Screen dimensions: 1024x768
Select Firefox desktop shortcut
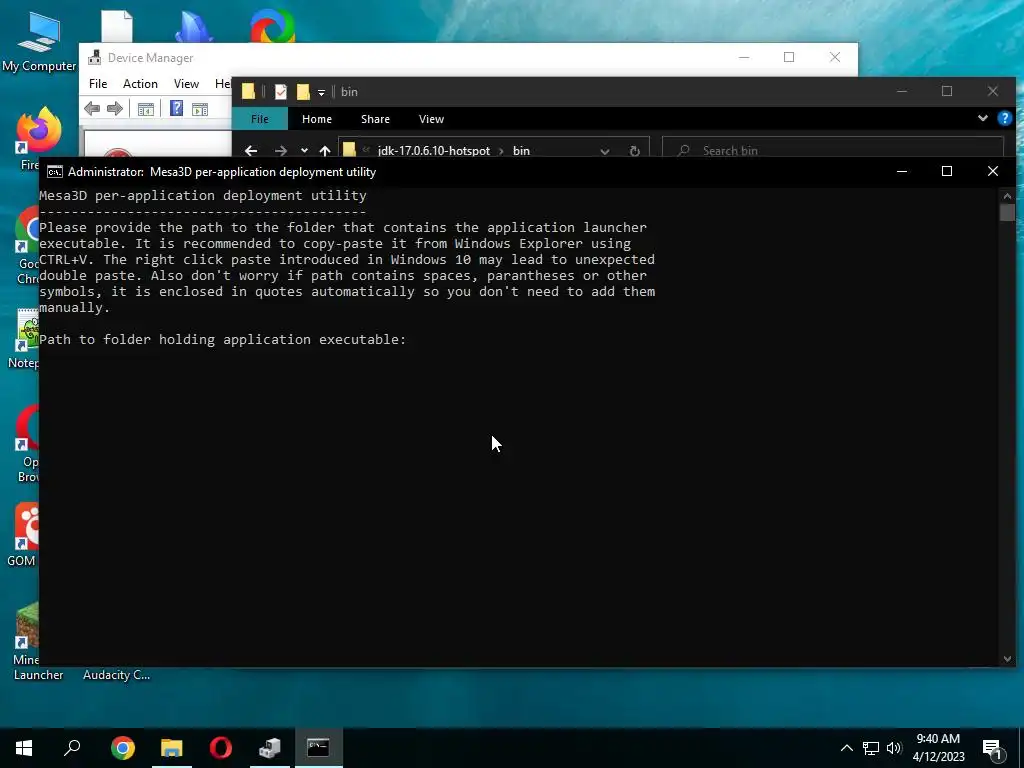30,140
